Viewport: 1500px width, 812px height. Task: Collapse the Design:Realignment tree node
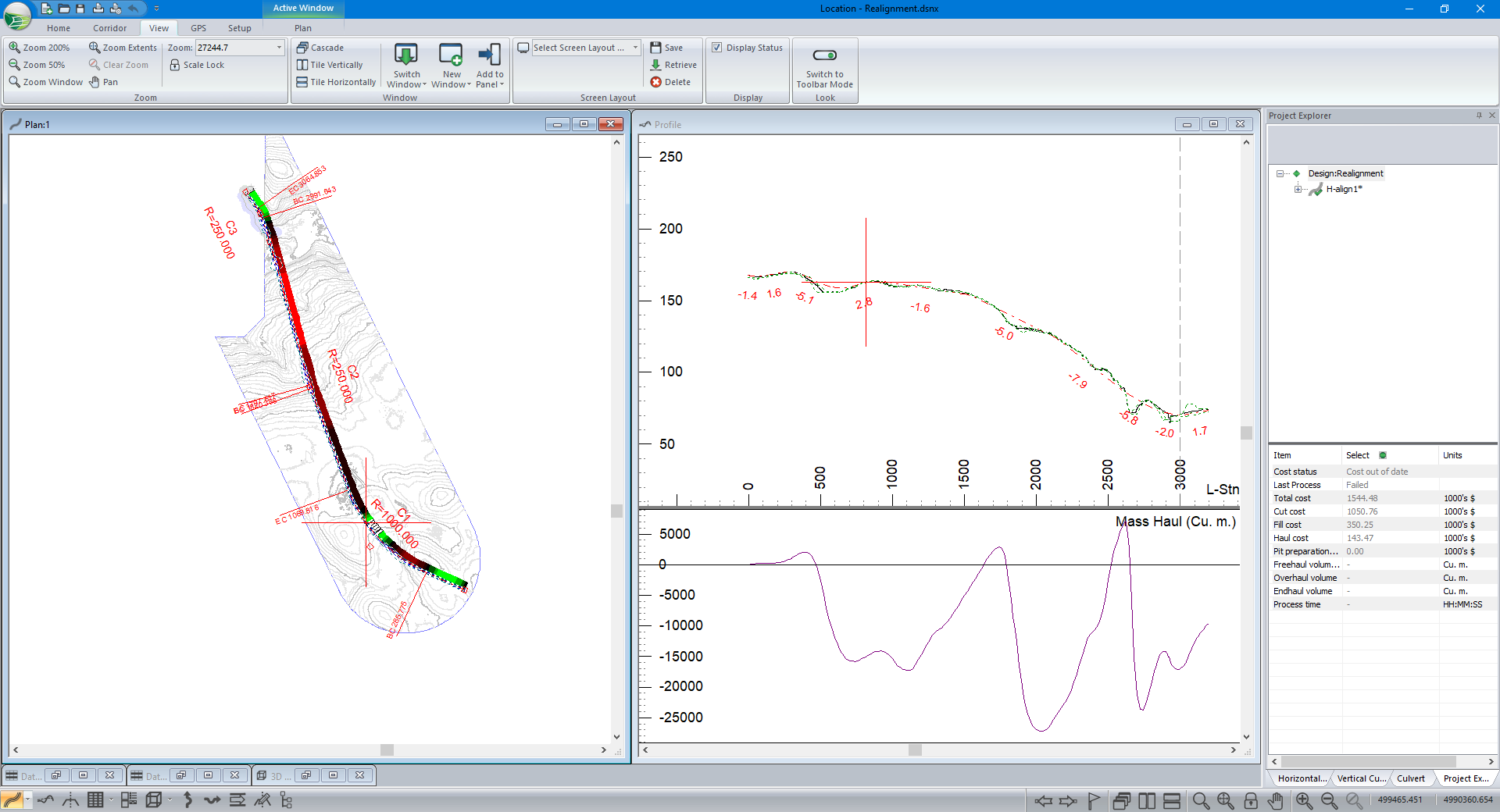click(1280, 173)
